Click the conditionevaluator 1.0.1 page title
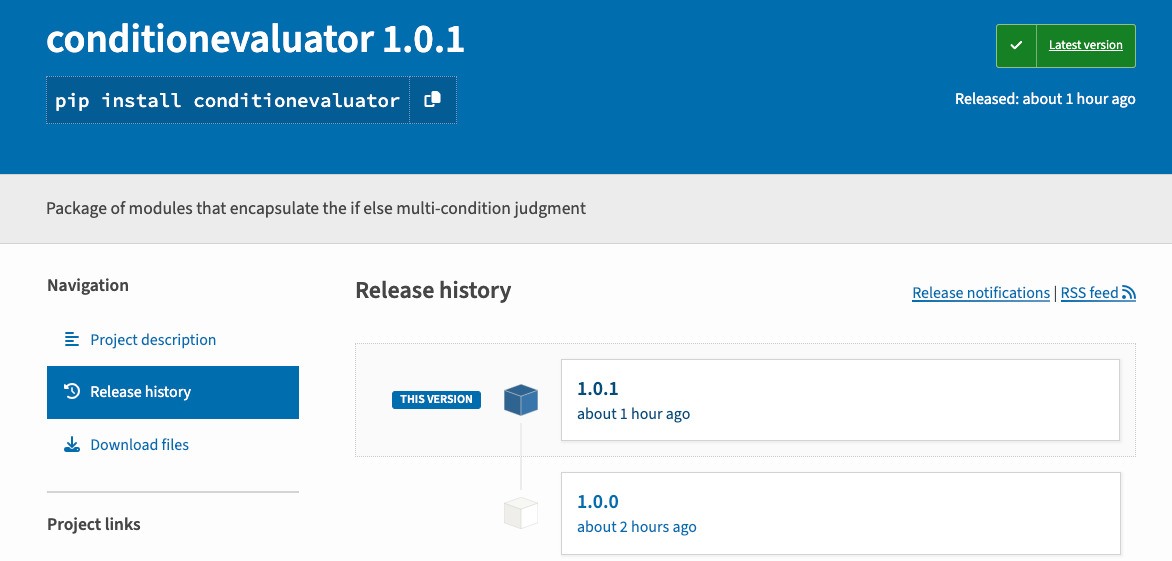Viewport: 1172px width, 561px height. pos(255,40)
